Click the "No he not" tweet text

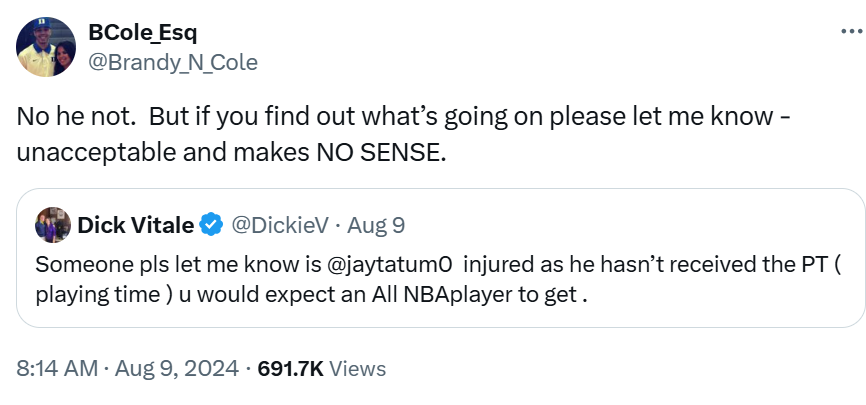(75, 115)
